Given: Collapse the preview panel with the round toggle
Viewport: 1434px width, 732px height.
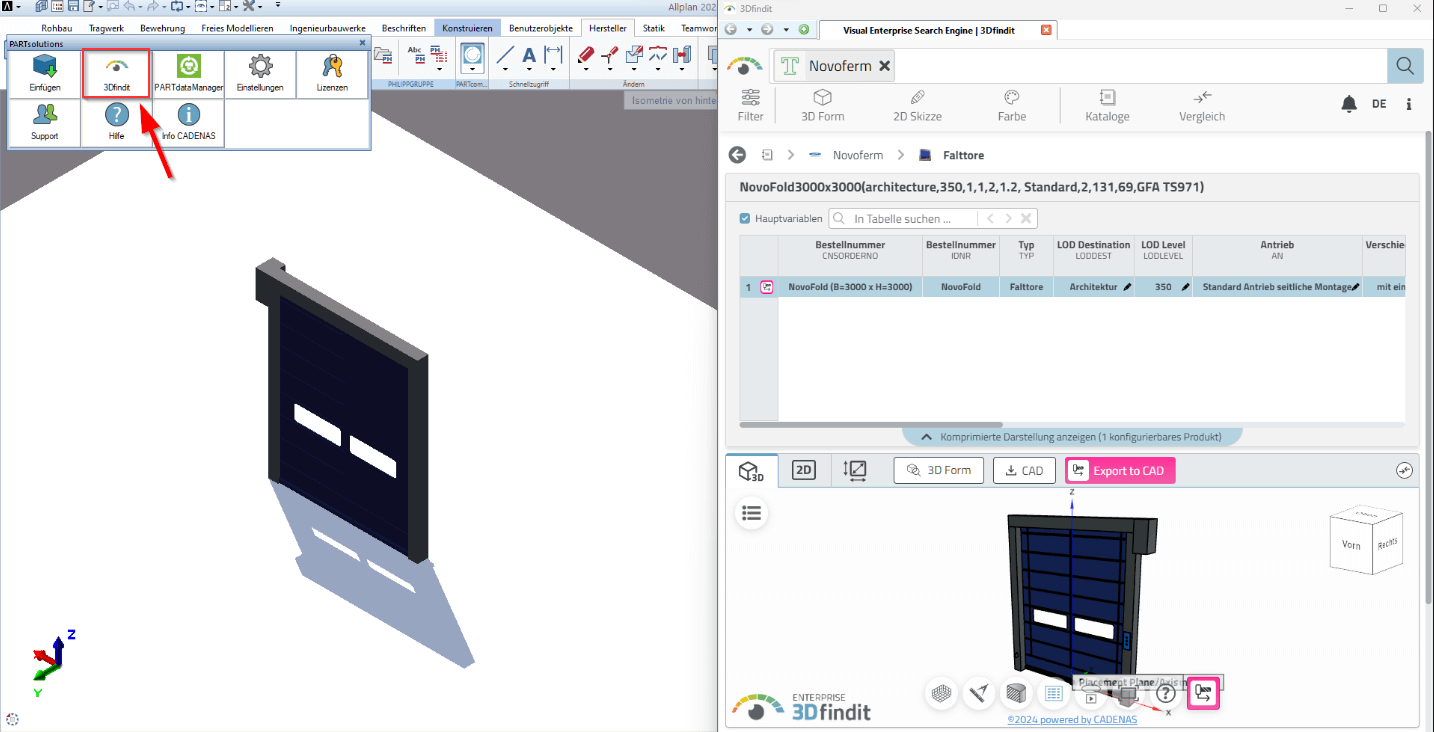Looking at the screenshot, I should click(x=1405, y=470).
